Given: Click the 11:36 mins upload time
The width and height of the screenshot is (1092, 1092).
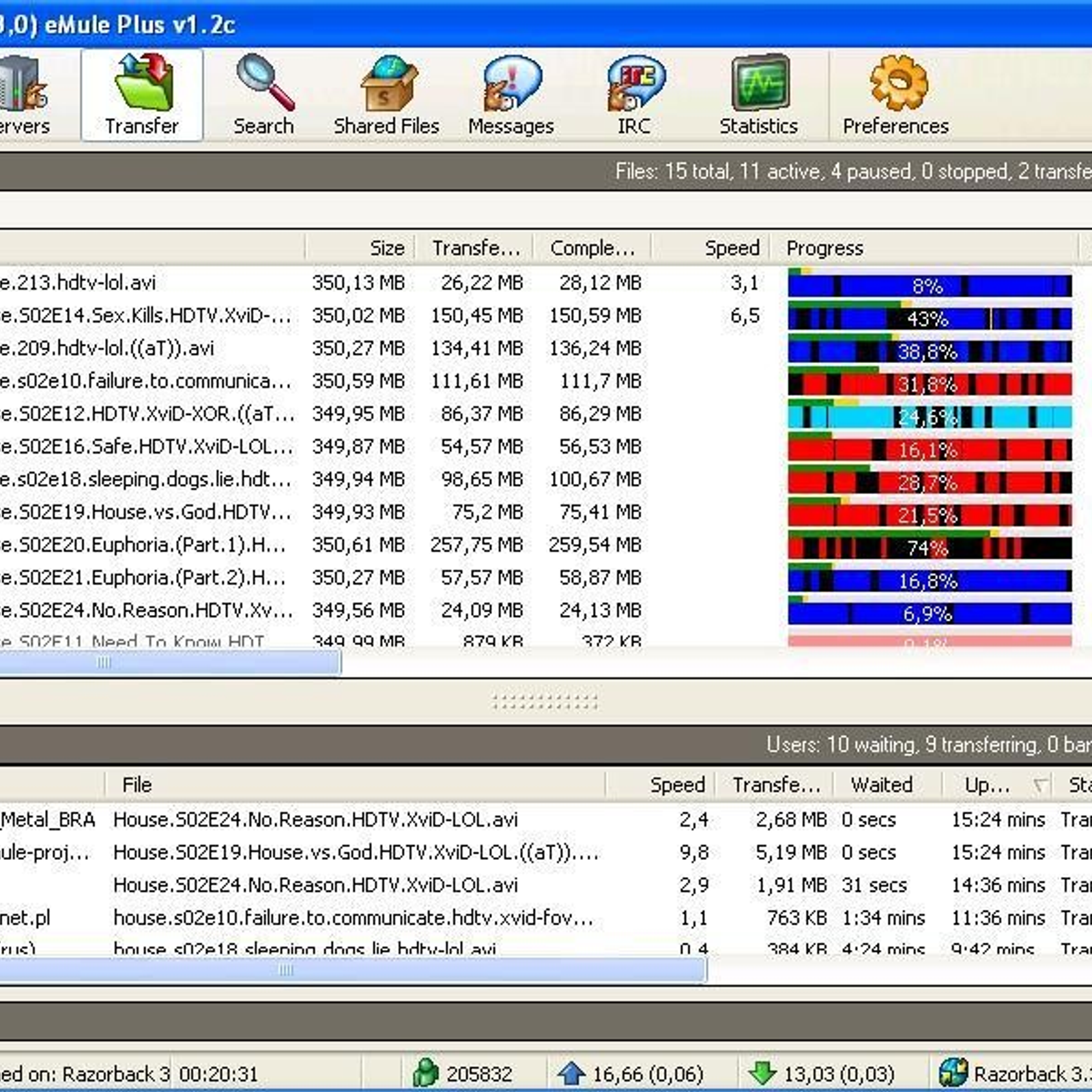Looking at the screenshot, I should (x=998, y=917).
